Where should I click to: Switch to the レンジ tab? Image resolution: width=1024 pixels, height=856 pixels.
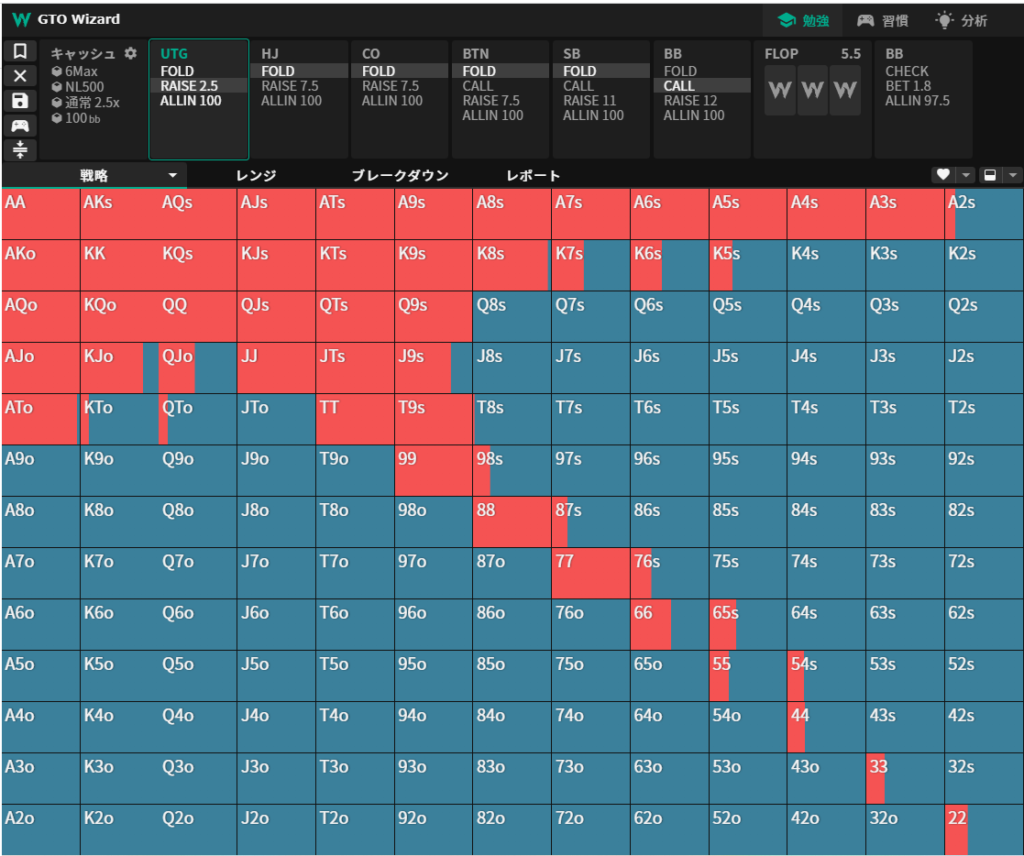click(256, 175)
